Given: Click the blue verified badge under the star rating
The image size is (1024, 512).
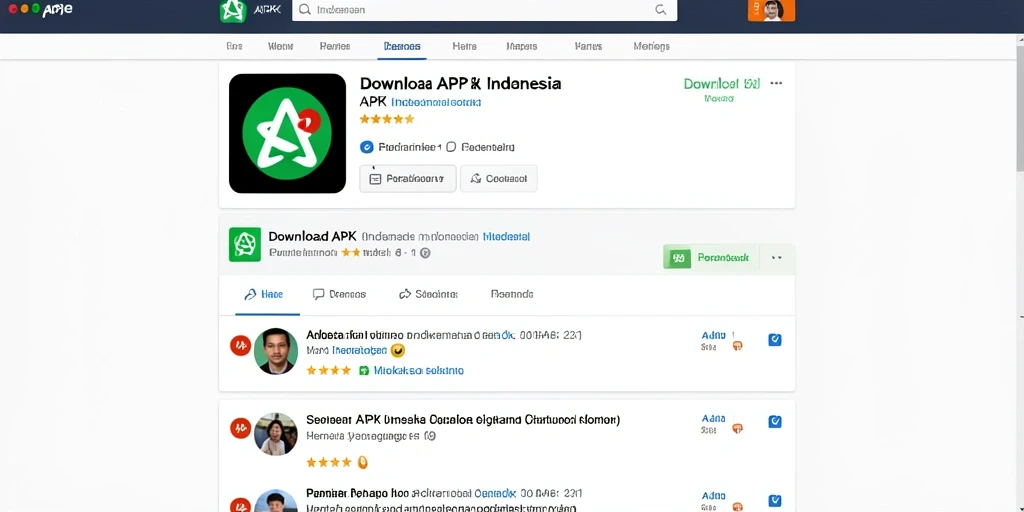Looking at the screenshot, I should (x=366, y=147).
